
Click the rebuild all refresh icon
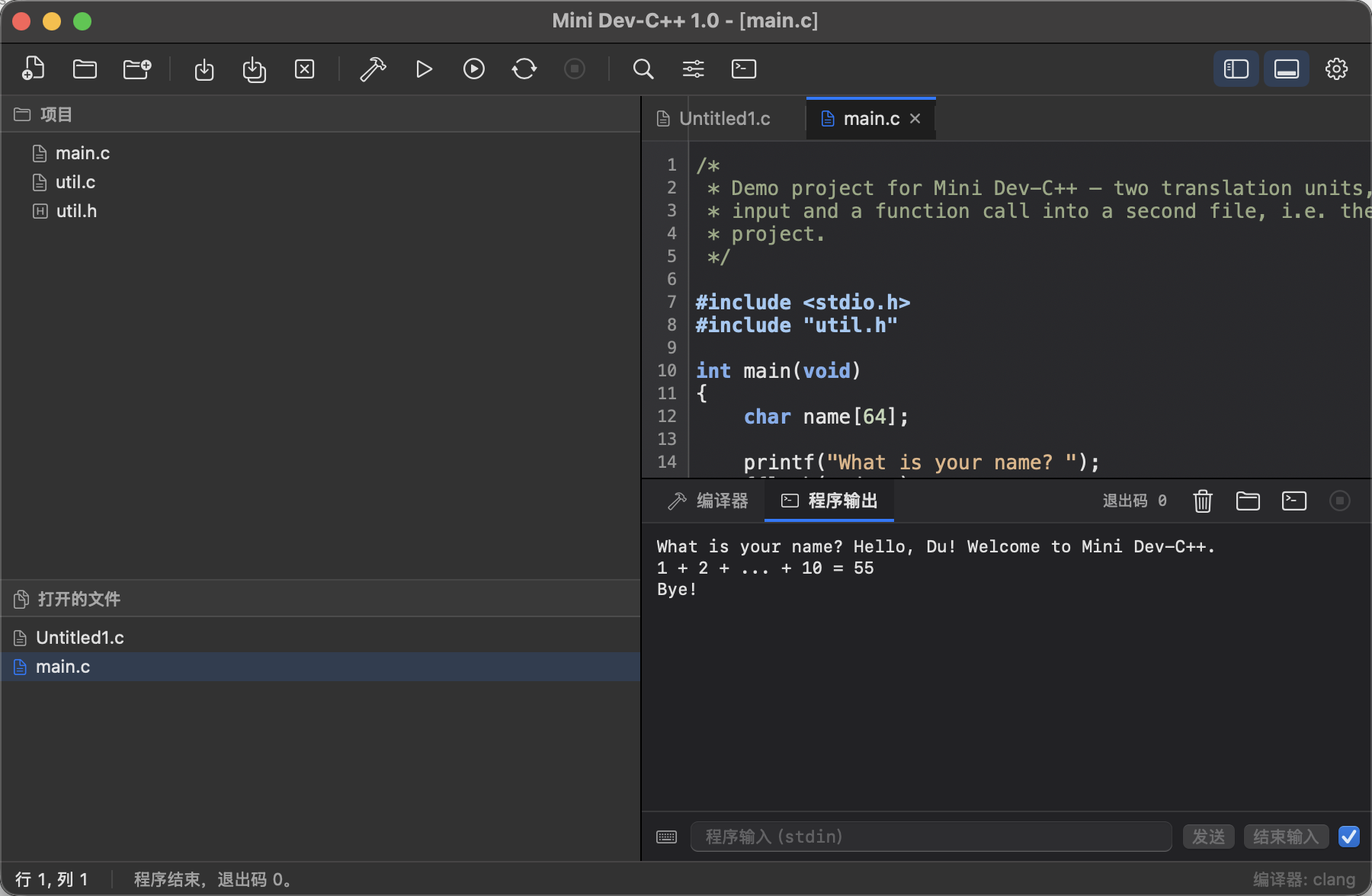coord(524,69)
